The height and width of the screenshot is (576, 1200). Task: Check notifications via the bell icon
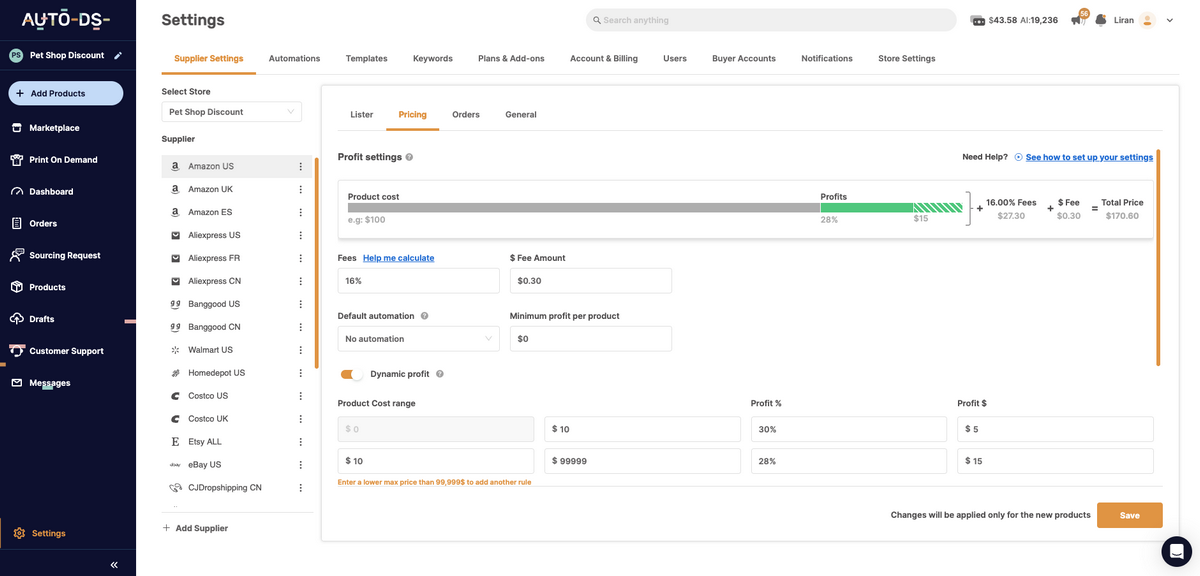1101,19
